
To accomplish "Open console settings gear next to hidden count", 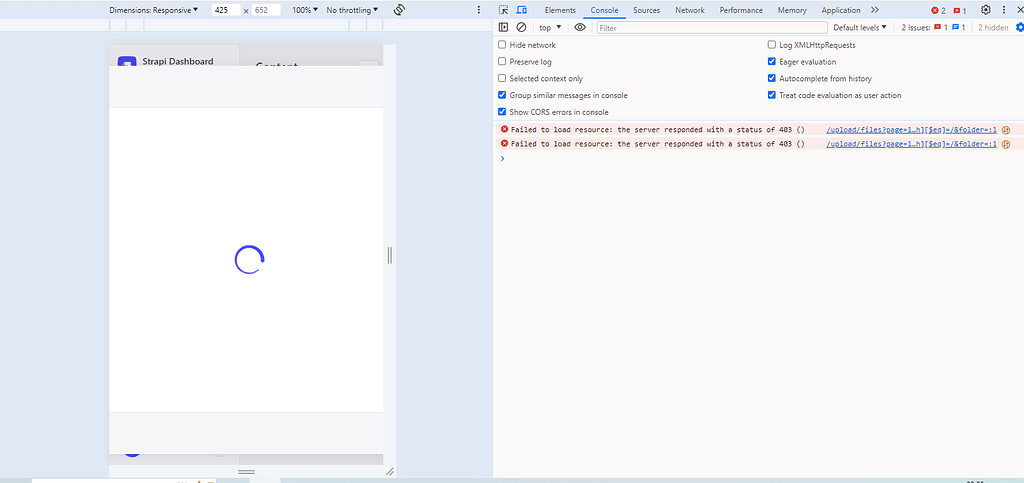I will tap(1020, 27).
